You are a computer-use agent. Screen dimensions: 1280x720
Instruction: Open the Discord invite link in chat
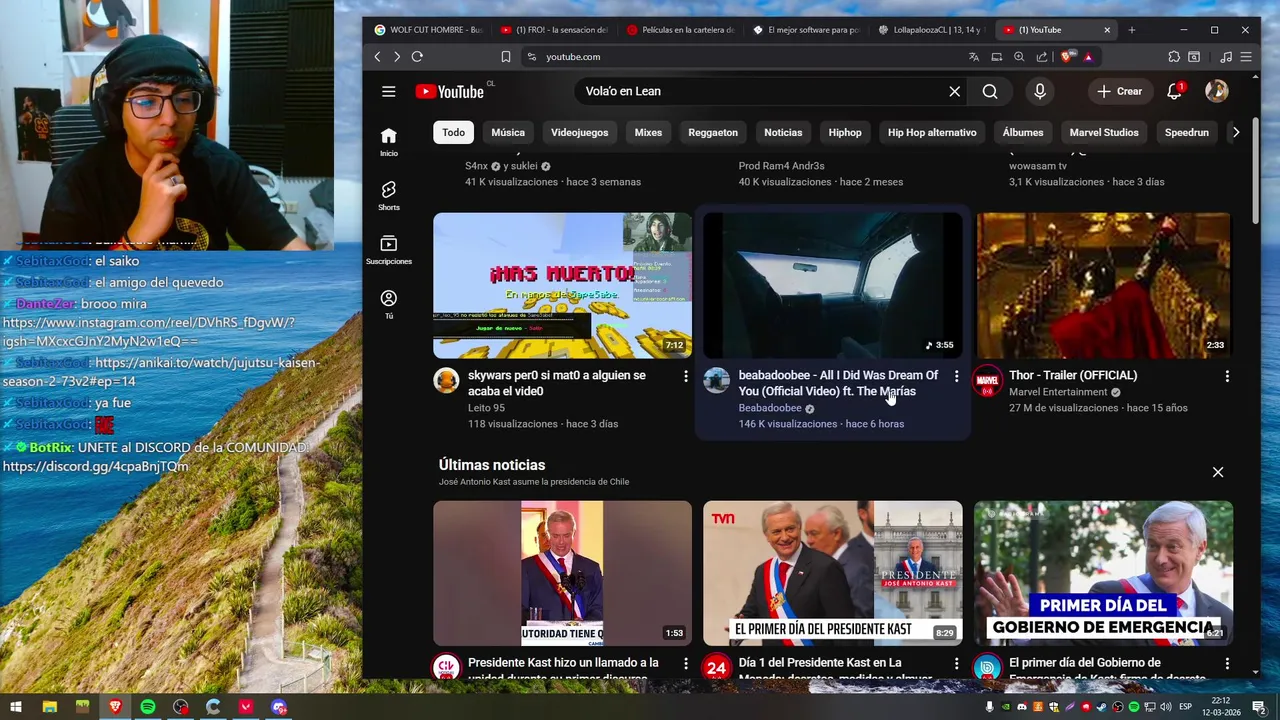[x=95, y=467]
